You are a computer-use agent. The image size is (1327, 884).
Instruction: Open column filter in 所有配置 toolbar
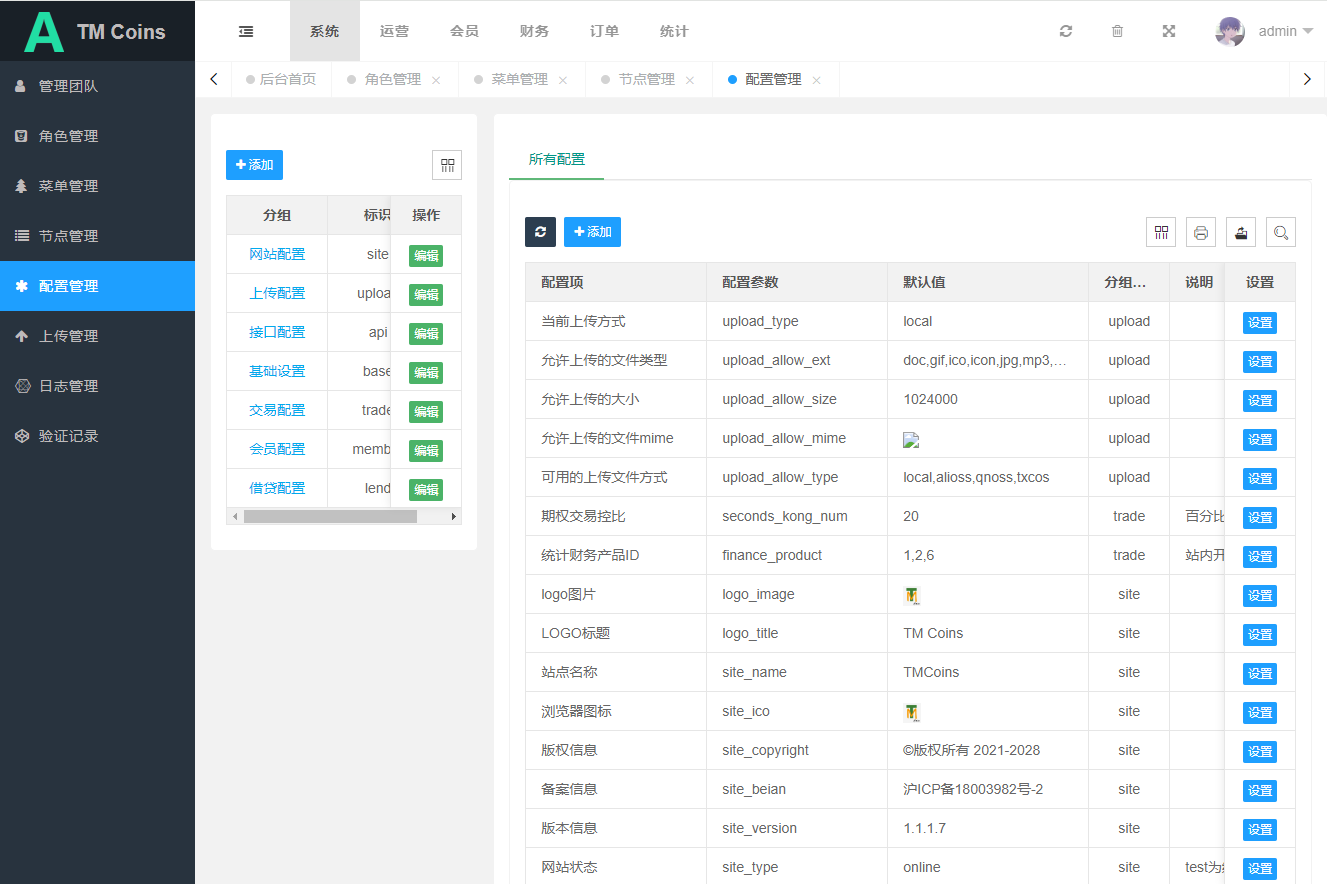pyautogui.click(x=1161, y=232)
